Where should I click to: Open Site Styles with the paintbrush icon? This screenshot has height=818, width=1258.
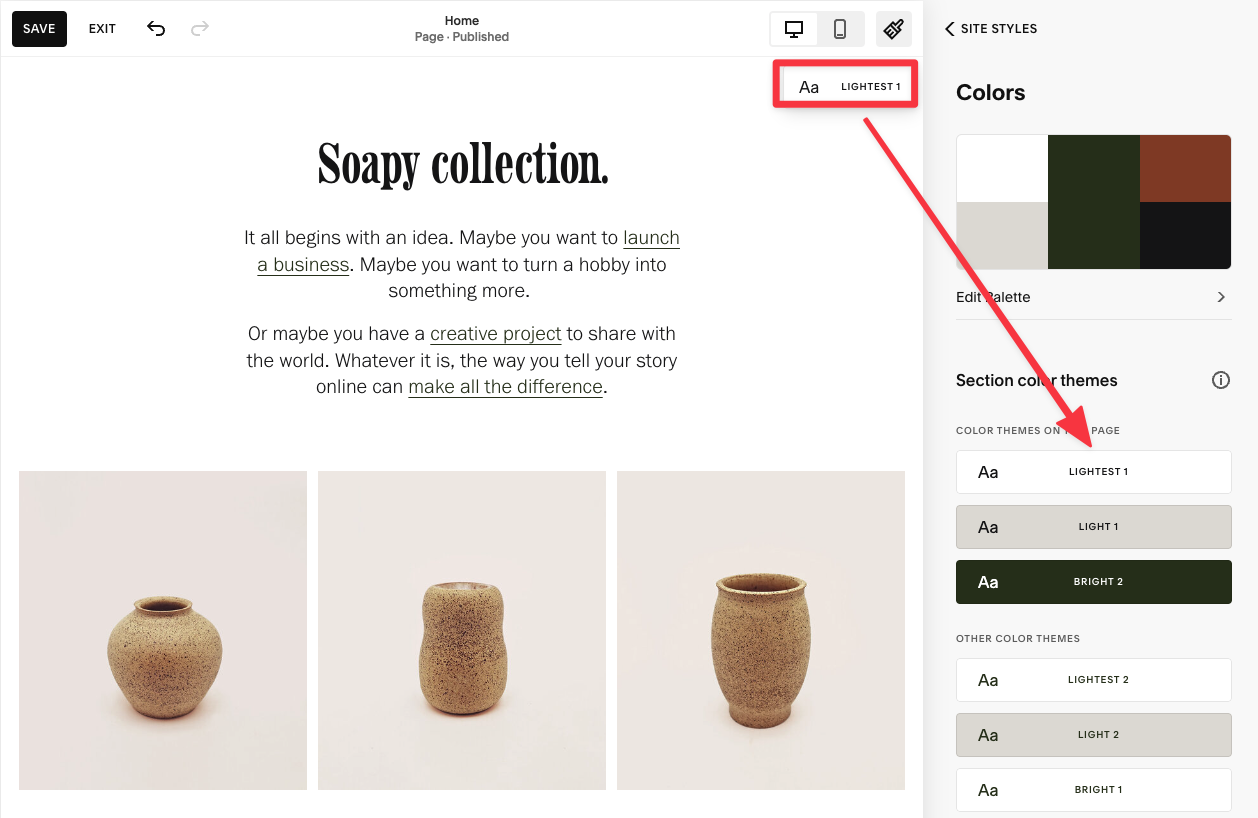pos(893,28)
